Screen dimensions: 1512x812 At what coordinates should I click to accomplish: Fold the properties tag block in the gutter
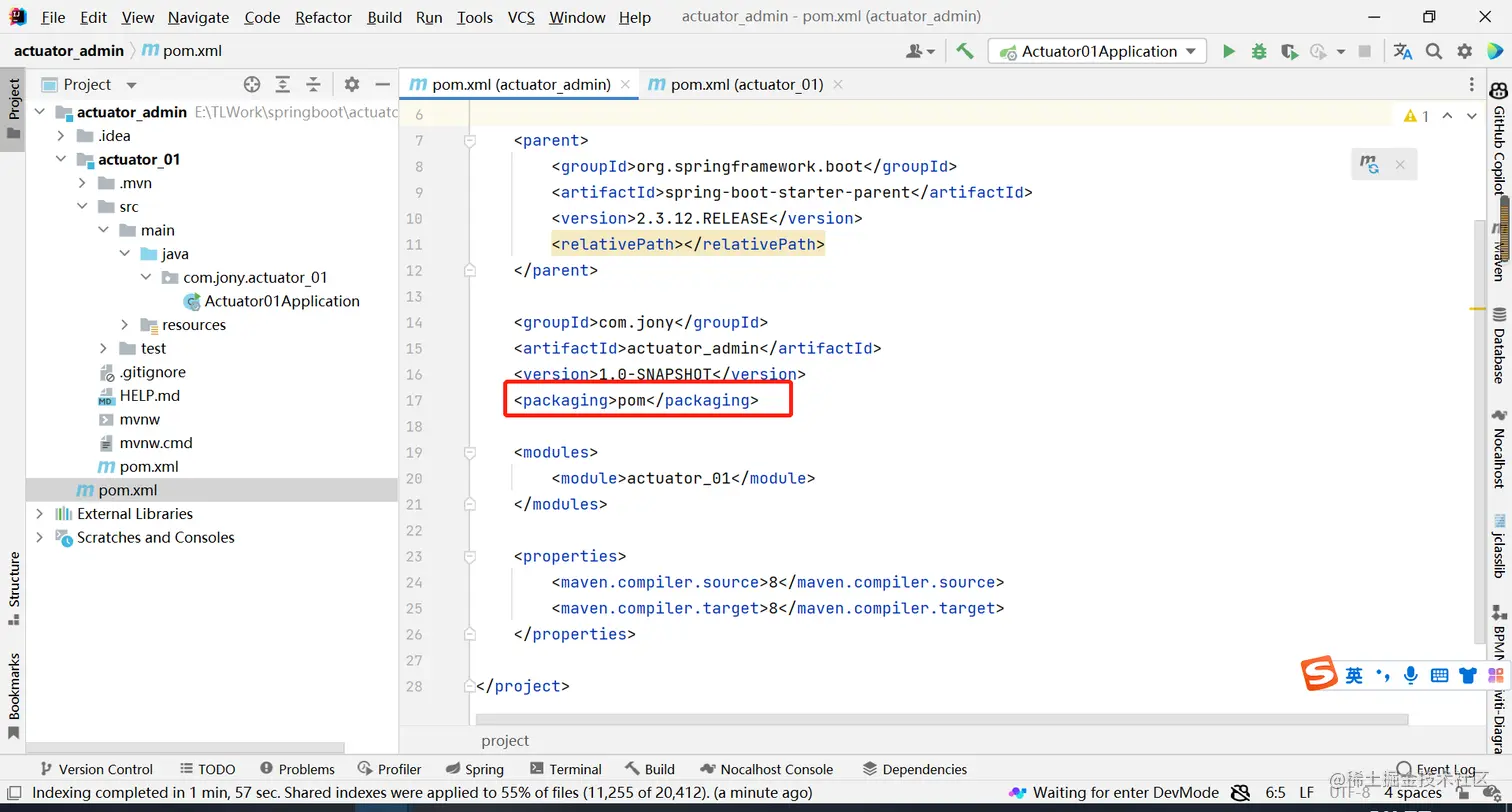click(x=469, y=557)
